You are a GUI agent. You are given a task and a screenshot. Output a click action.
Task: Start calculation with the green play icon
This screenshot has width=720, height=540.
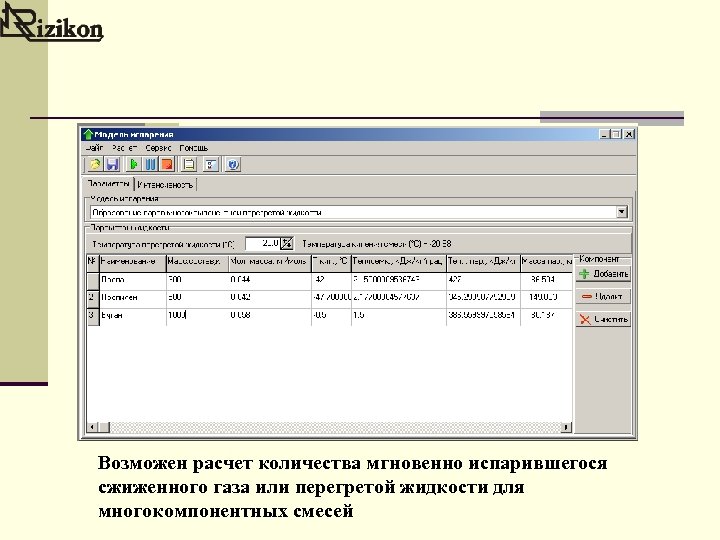133,164
